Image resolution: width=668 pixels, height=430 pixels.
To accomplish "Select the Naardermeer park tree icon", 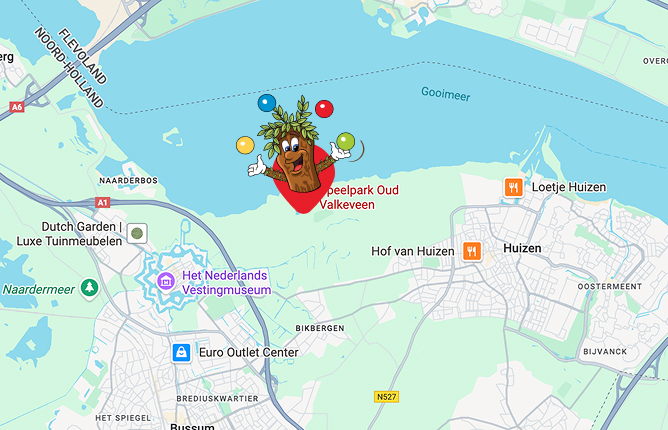I will pos(89,288).
